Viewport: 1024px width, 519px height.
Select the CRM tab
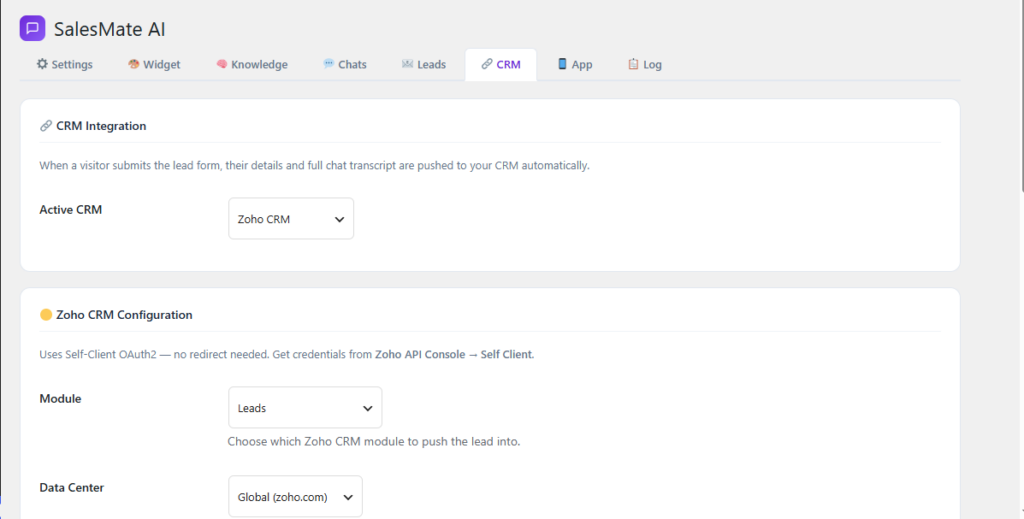click(501, 65)
